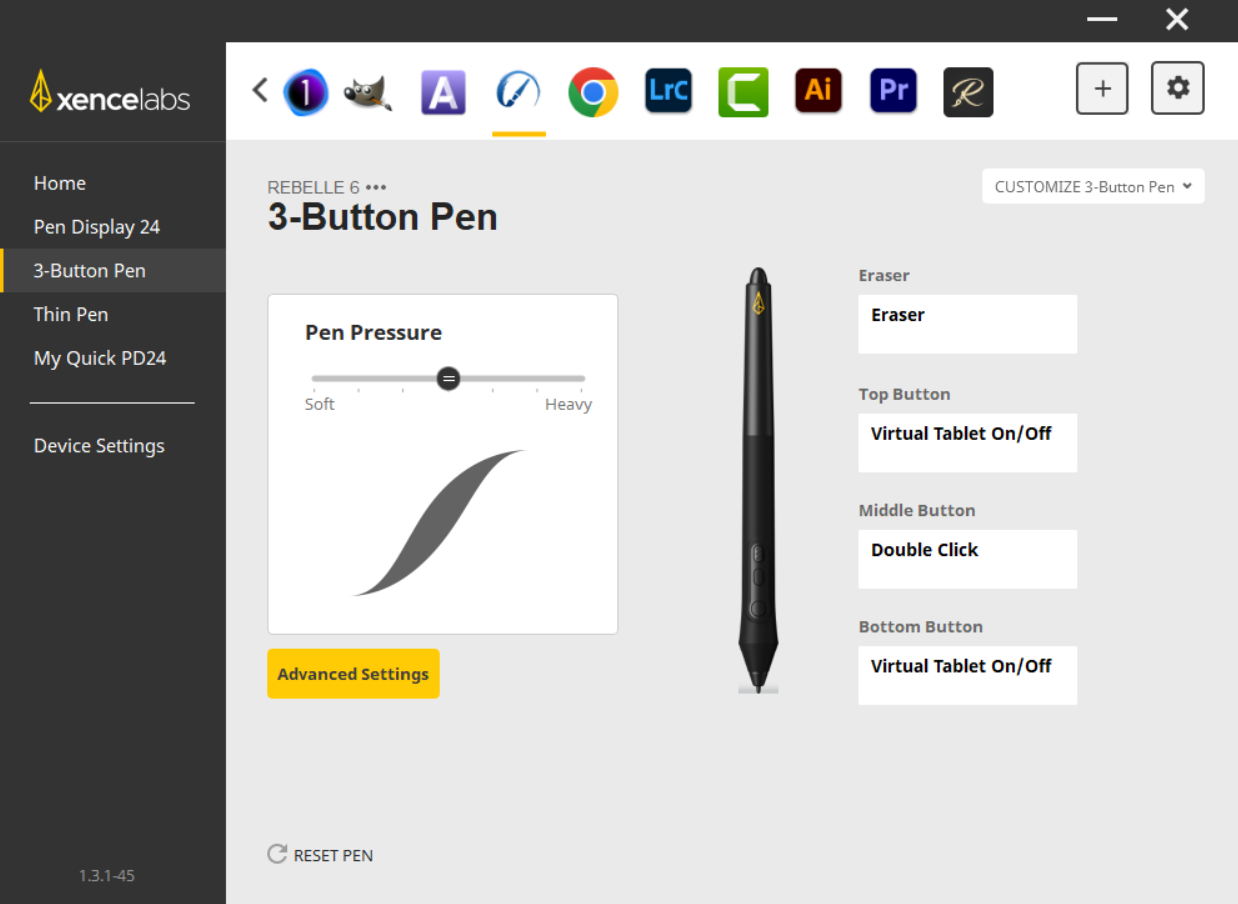Select the GIMP application icon
1238x904 pixels.
pos(368,92)
